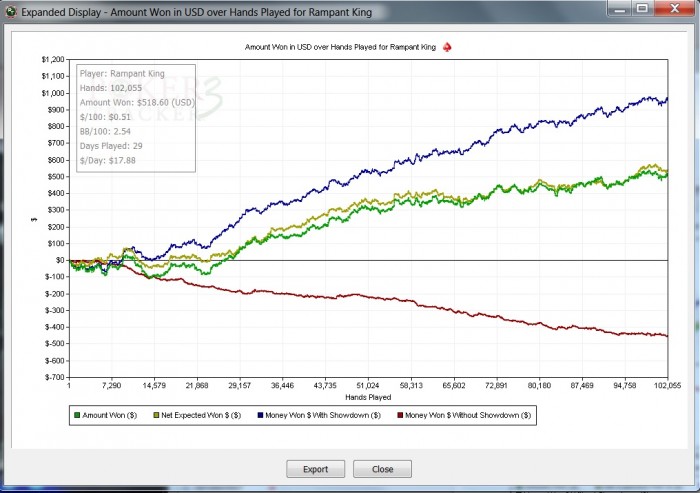Screen dimensions: 700x493
Task: Click the '51,024' x-axis tick label
Action: [x=368, y=385]
